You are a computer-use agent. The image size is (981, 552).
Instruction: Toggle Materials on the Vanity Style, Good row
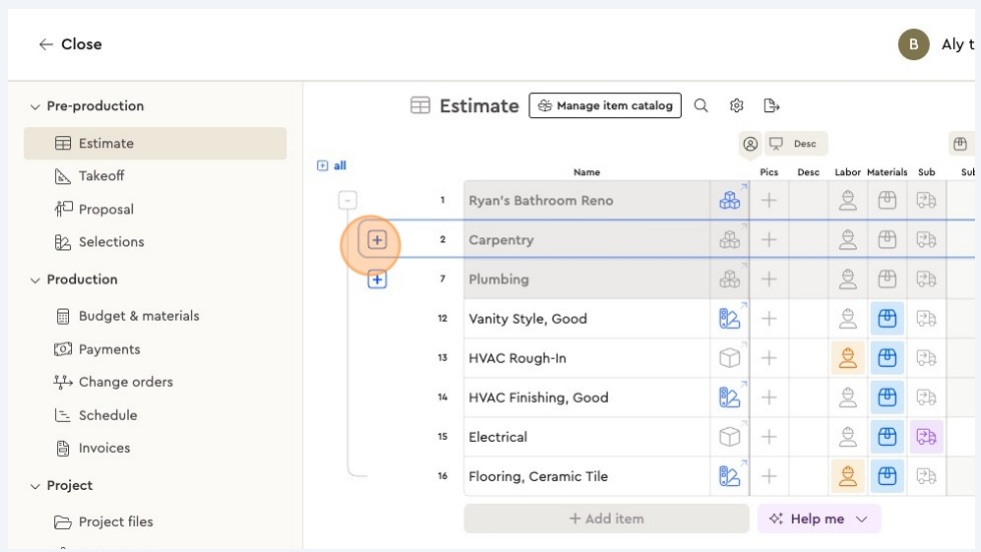coord(887,319)
